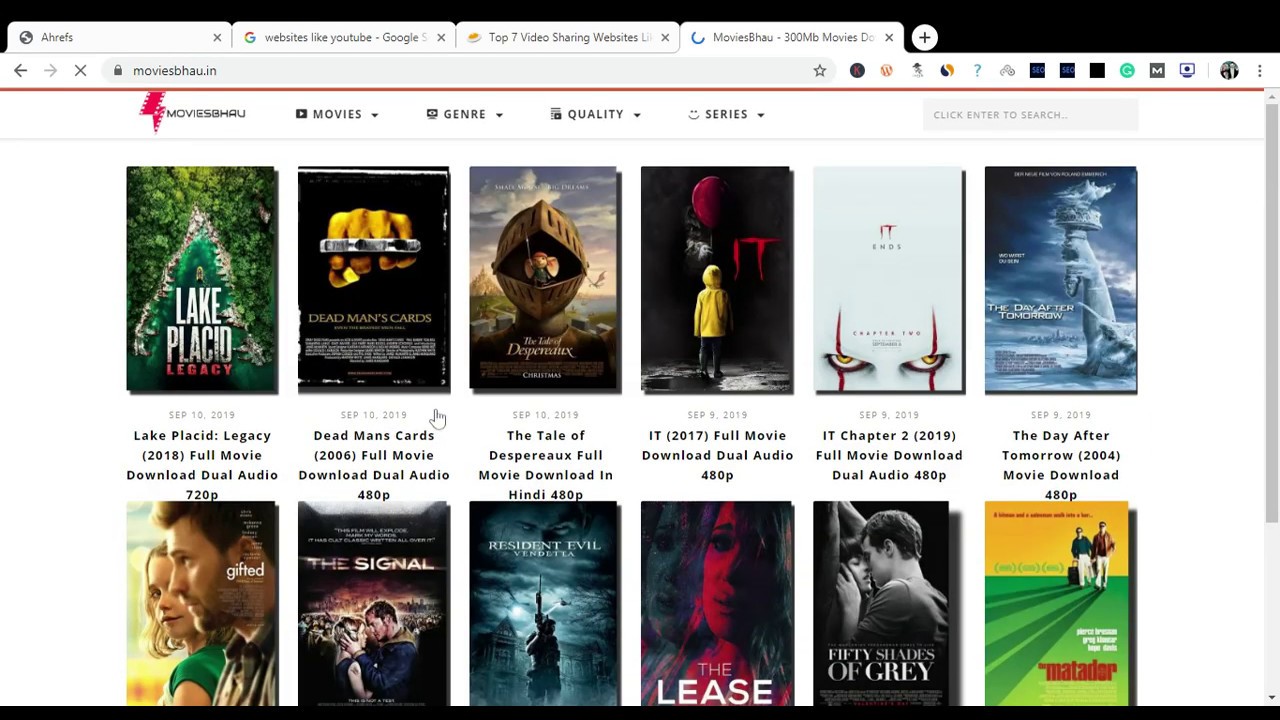This screenshot has height=720, width=1280.
Task: Open the Chrome profile avatar
Action: pyautogui.click(x=1229, y=70)
